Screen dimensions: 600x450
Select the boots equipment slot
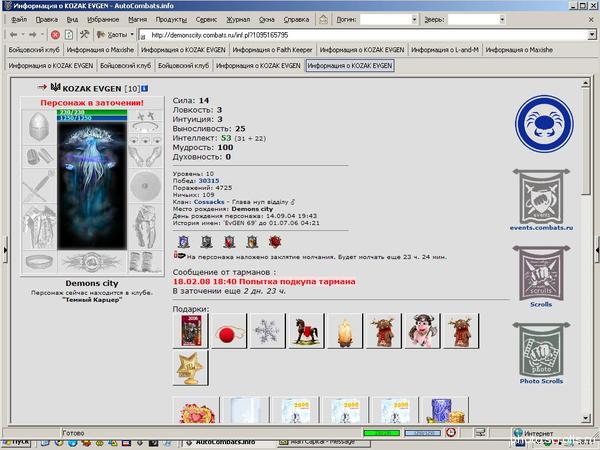click(145, 262)
